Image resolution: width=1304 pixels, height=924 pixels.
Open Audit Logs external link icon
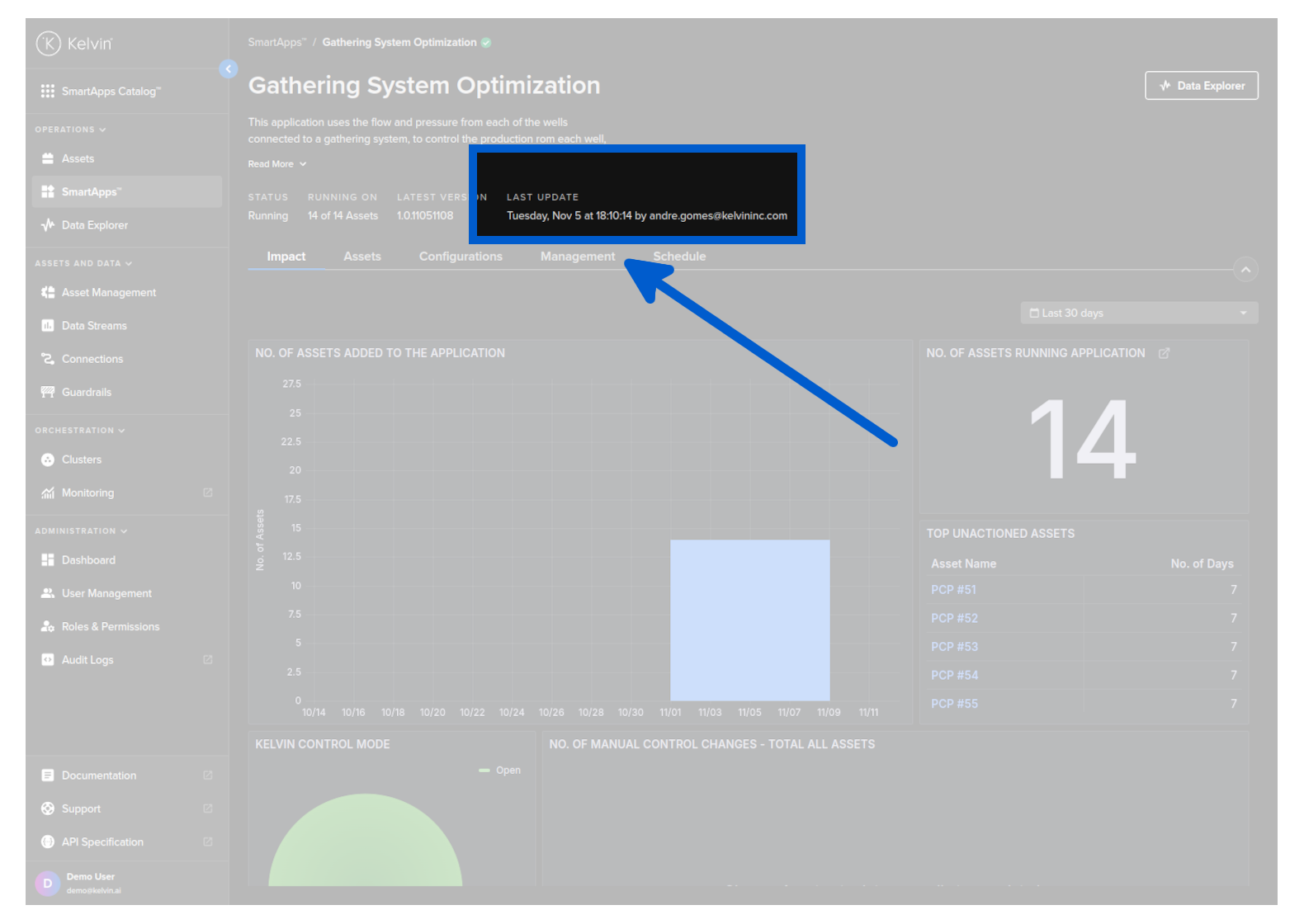[x=208, y=660]
